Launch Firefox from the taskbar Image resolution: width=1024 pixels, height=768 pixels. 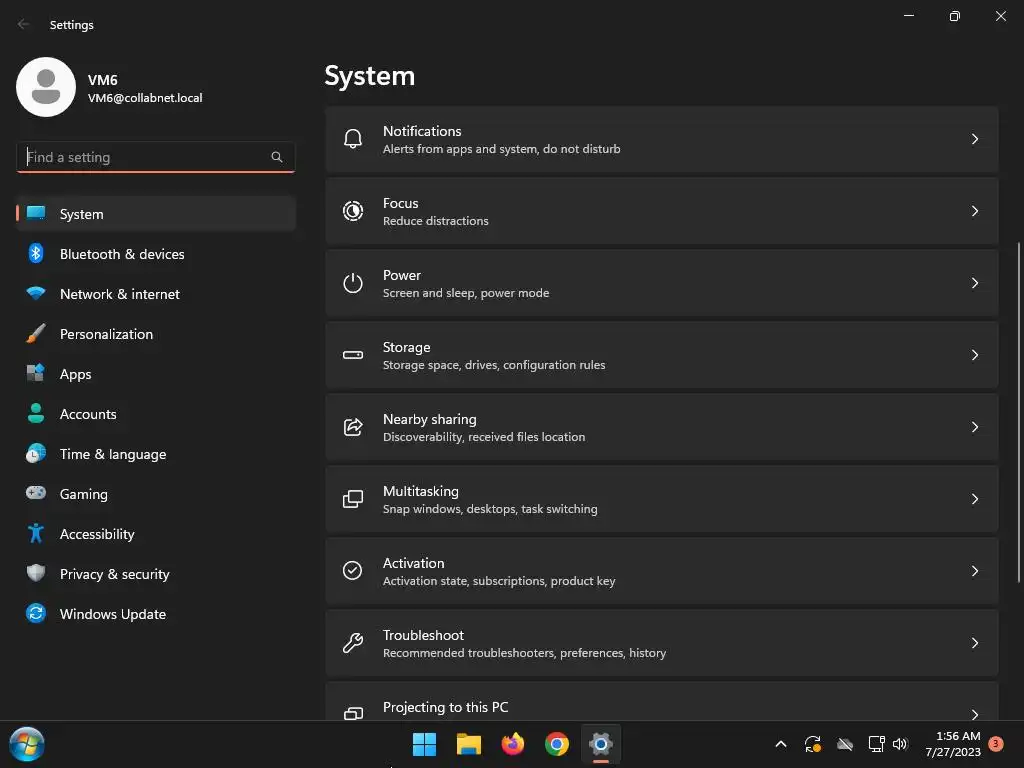point(513,744)
